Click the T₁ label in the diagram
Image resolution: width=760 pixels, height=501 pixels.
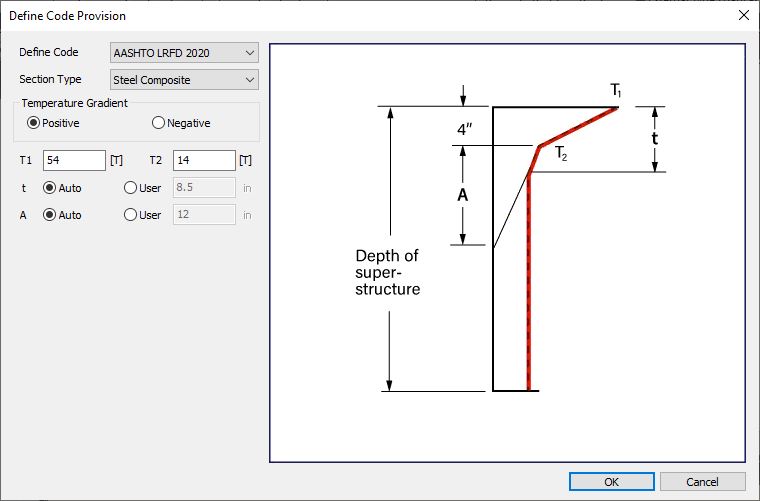tap(616, 91)
